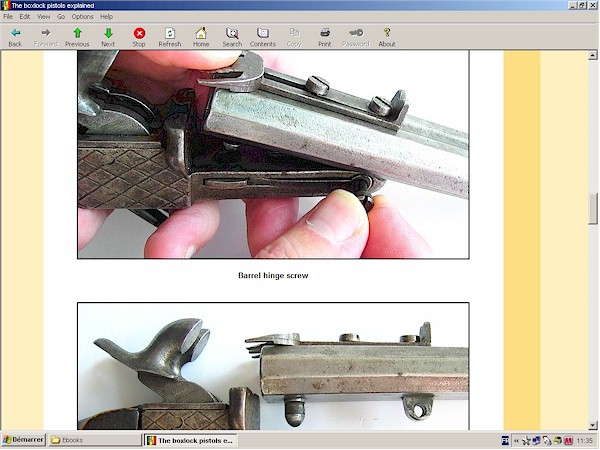The image size is (600, 450).
Task: Jump to the Previous page
Action: pos(77,37)
